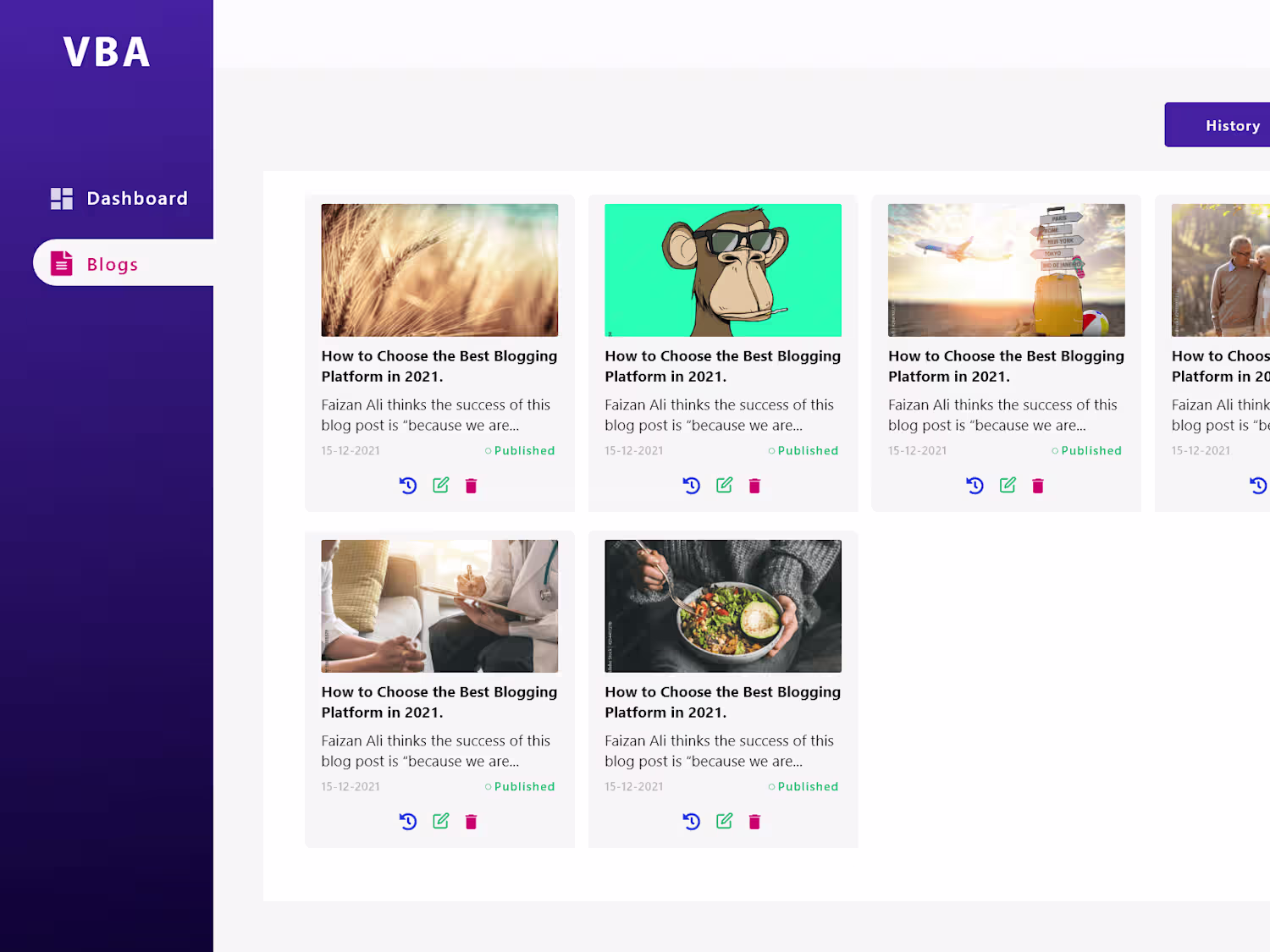
Task: Open the doctor with clipboard blog thumbnail
Action: [439, 606]
